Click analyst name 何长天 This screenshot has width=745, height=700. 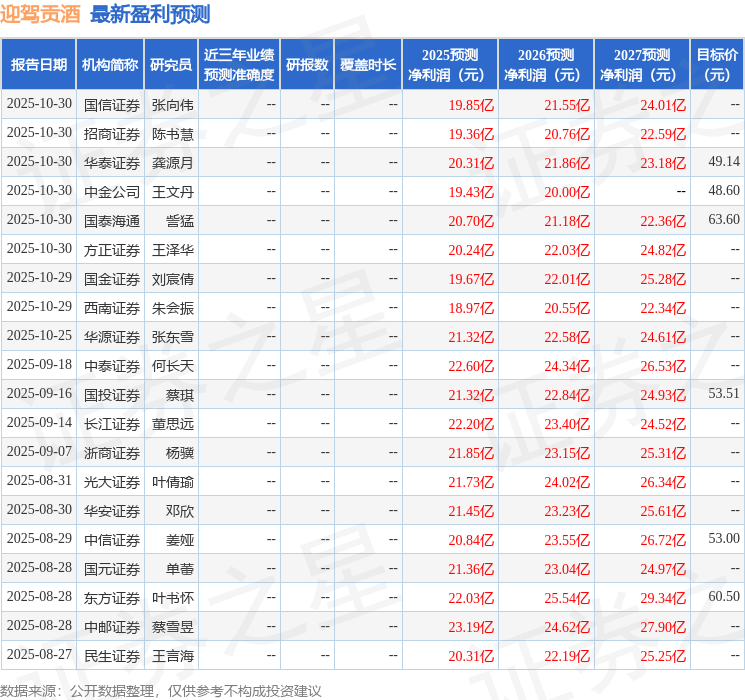tap(173, 366)
